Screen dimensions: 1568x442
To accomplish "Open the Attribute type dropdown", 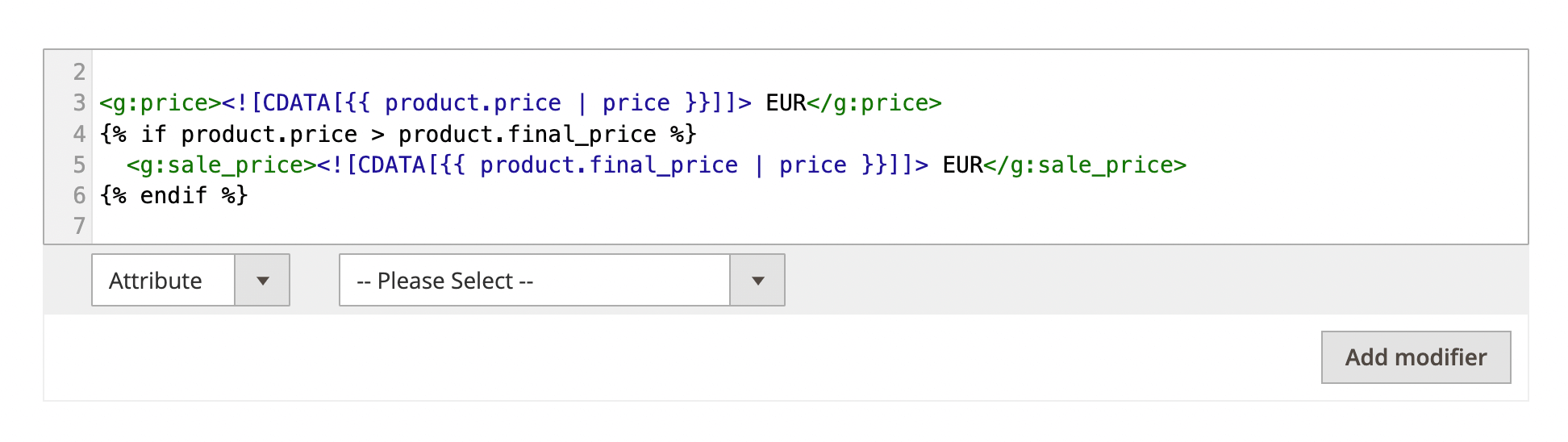I will (x=190, y=280).
